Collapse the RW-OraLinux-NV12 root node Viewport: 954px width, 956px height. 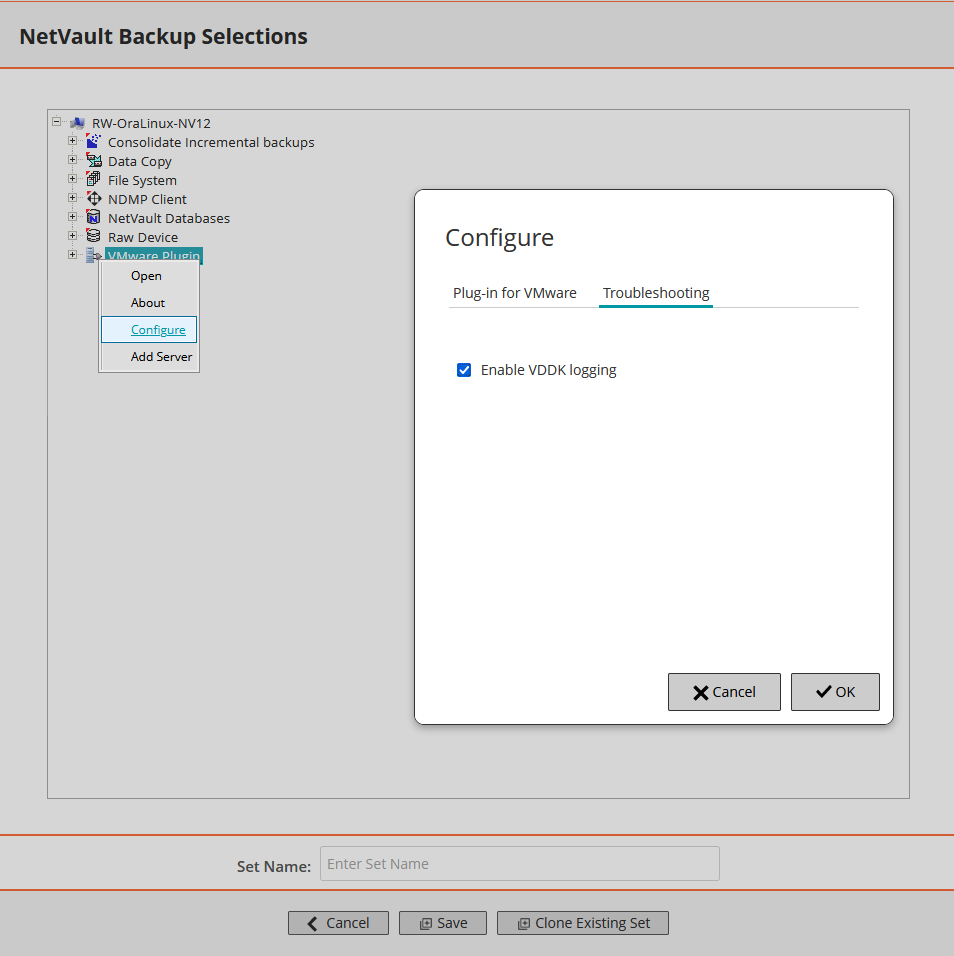[x=58, y=121]
